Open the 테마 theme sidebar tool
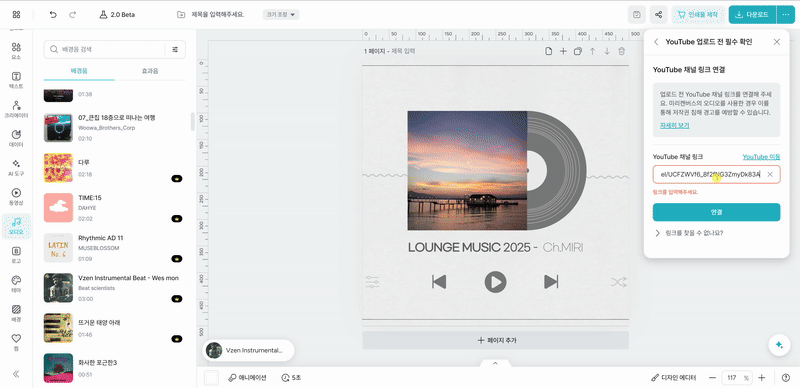Viewport: 800px width, 388px height. coord(16,284)
